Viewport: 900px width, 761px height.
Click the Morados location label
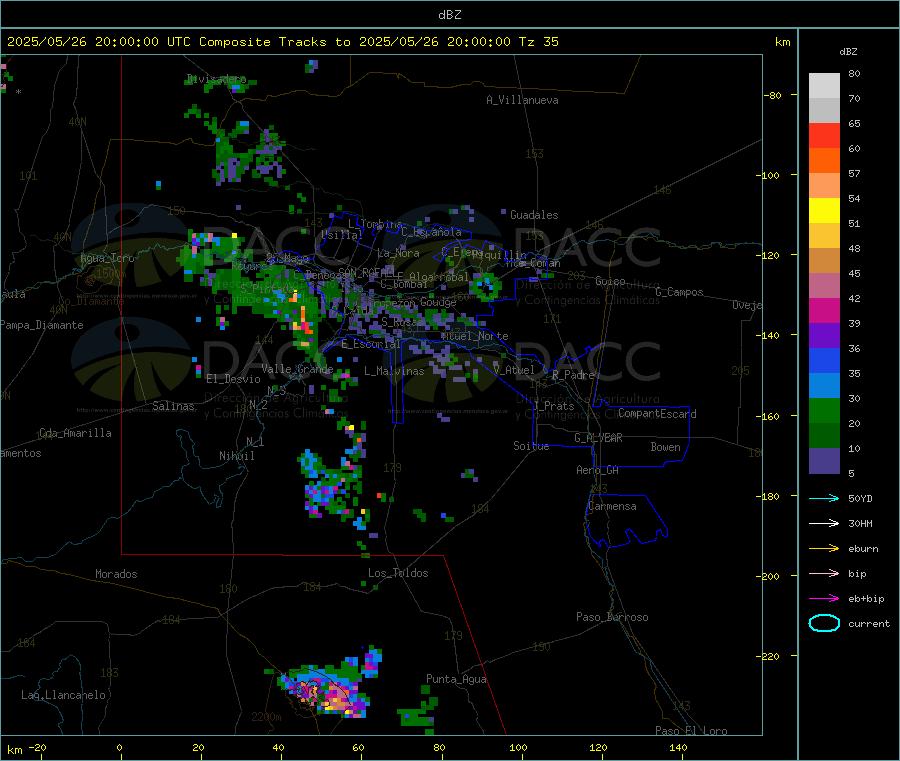click(x=116, y=574)
